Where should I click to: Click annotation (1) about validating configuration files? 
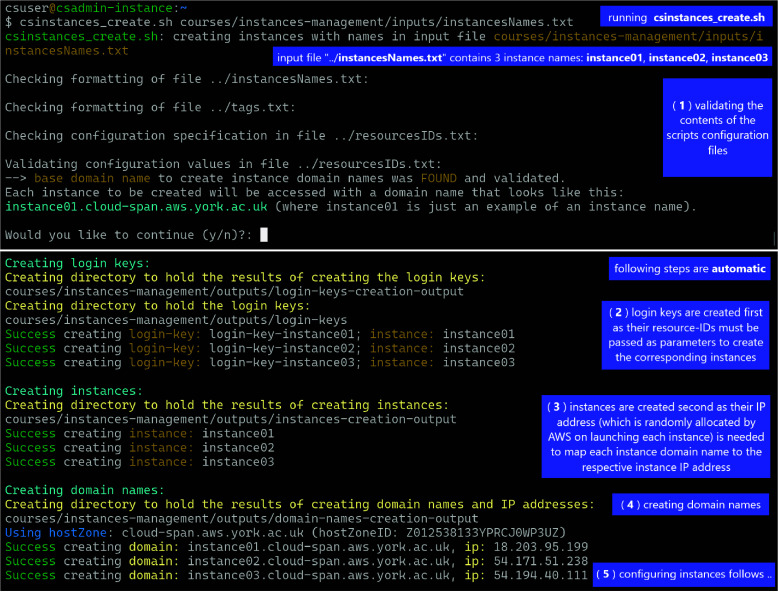(x=716, y=128)
